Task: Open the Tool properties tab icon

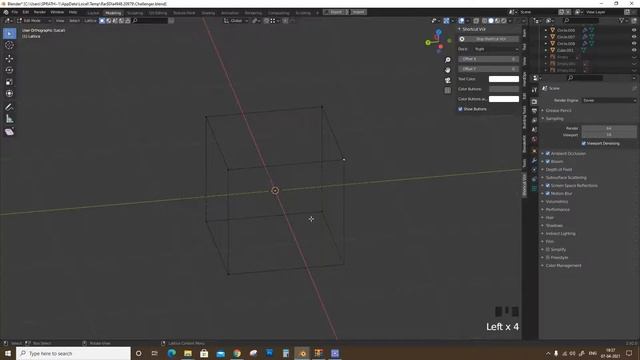Action: tap(534, 90)
